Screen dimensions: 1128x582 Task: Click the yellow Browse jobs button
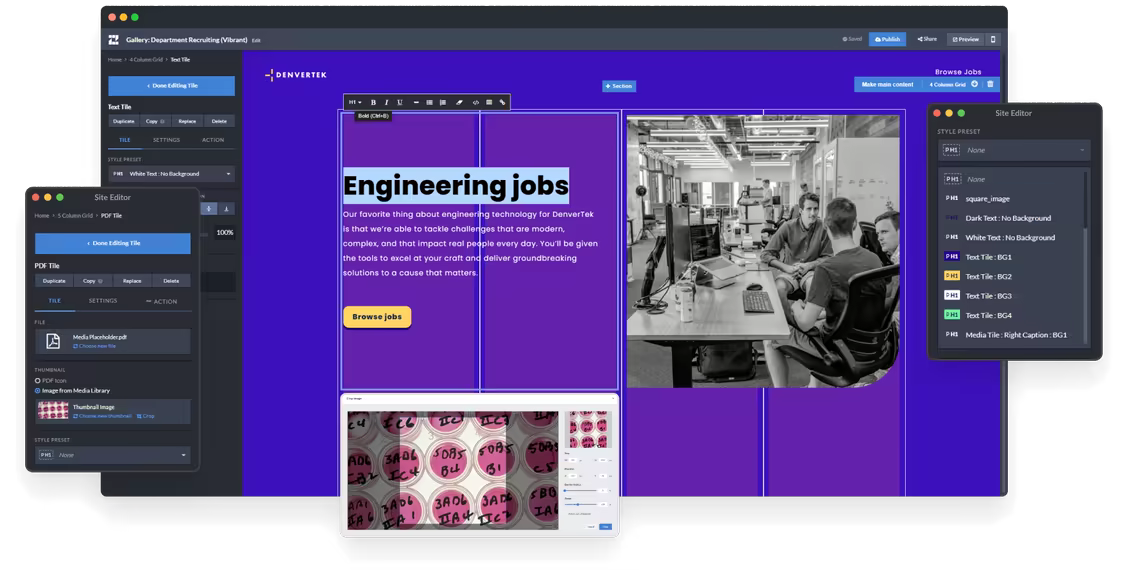(377, 317)
